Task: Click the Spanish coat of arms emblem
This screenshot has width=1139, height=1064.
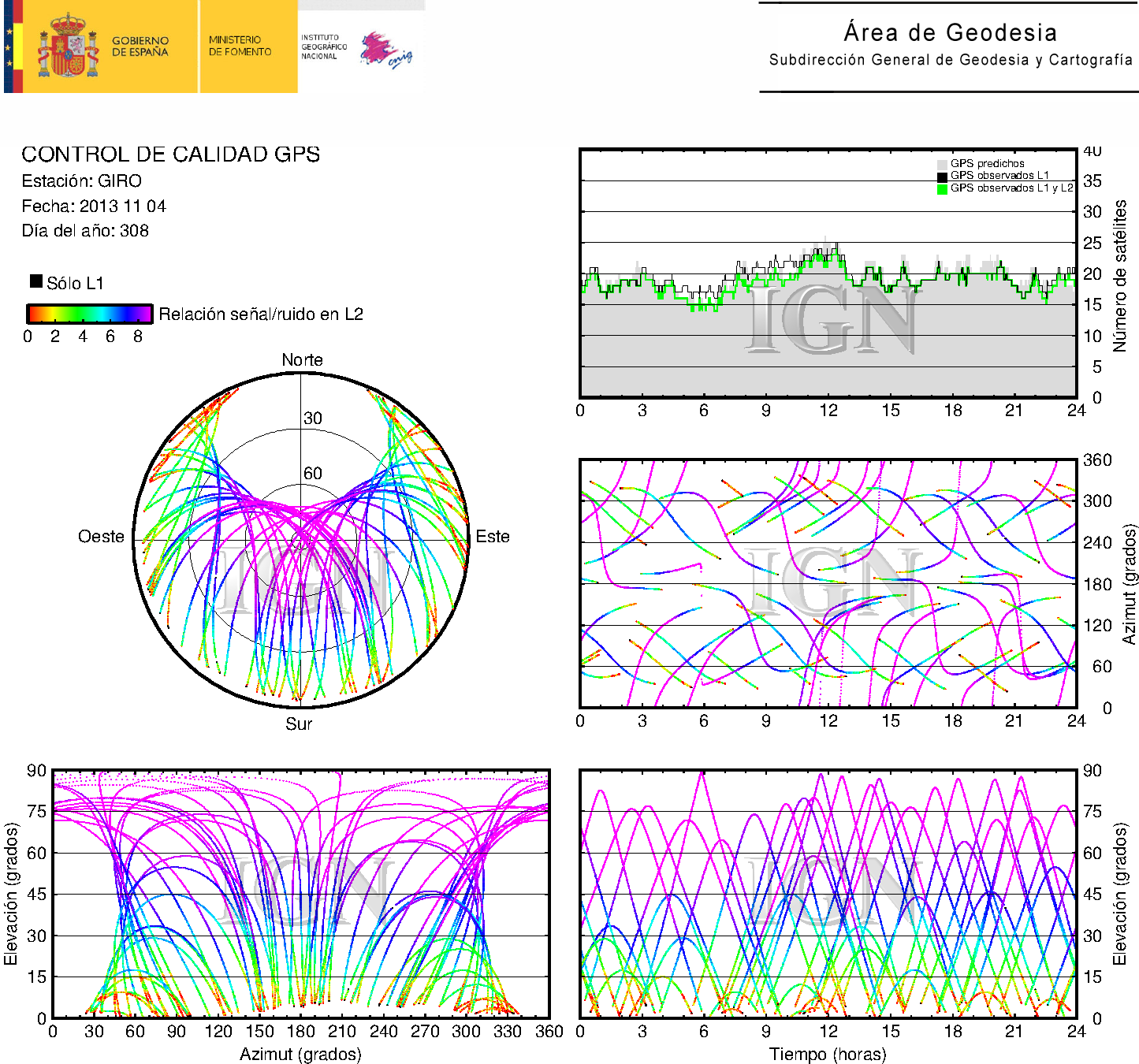Action: pos(69,47)
